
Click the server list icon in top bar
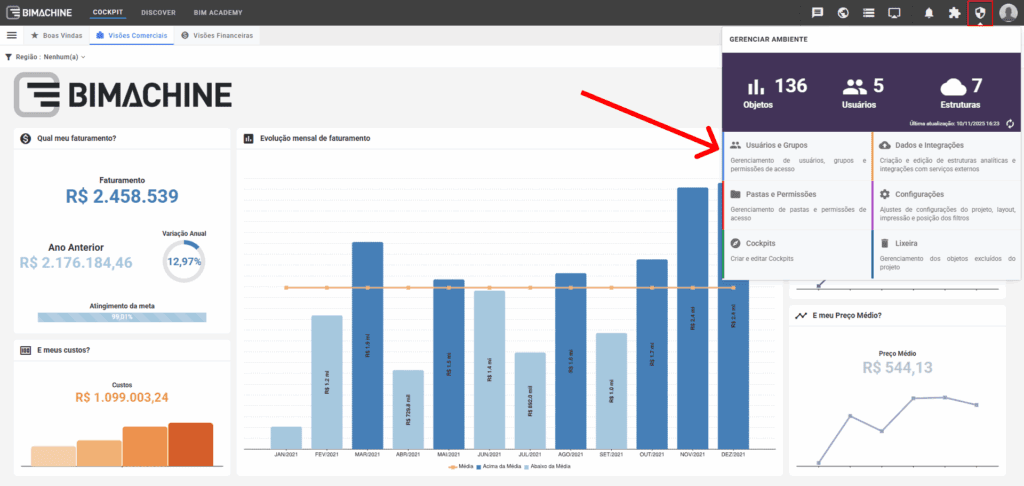pos(869,13)
